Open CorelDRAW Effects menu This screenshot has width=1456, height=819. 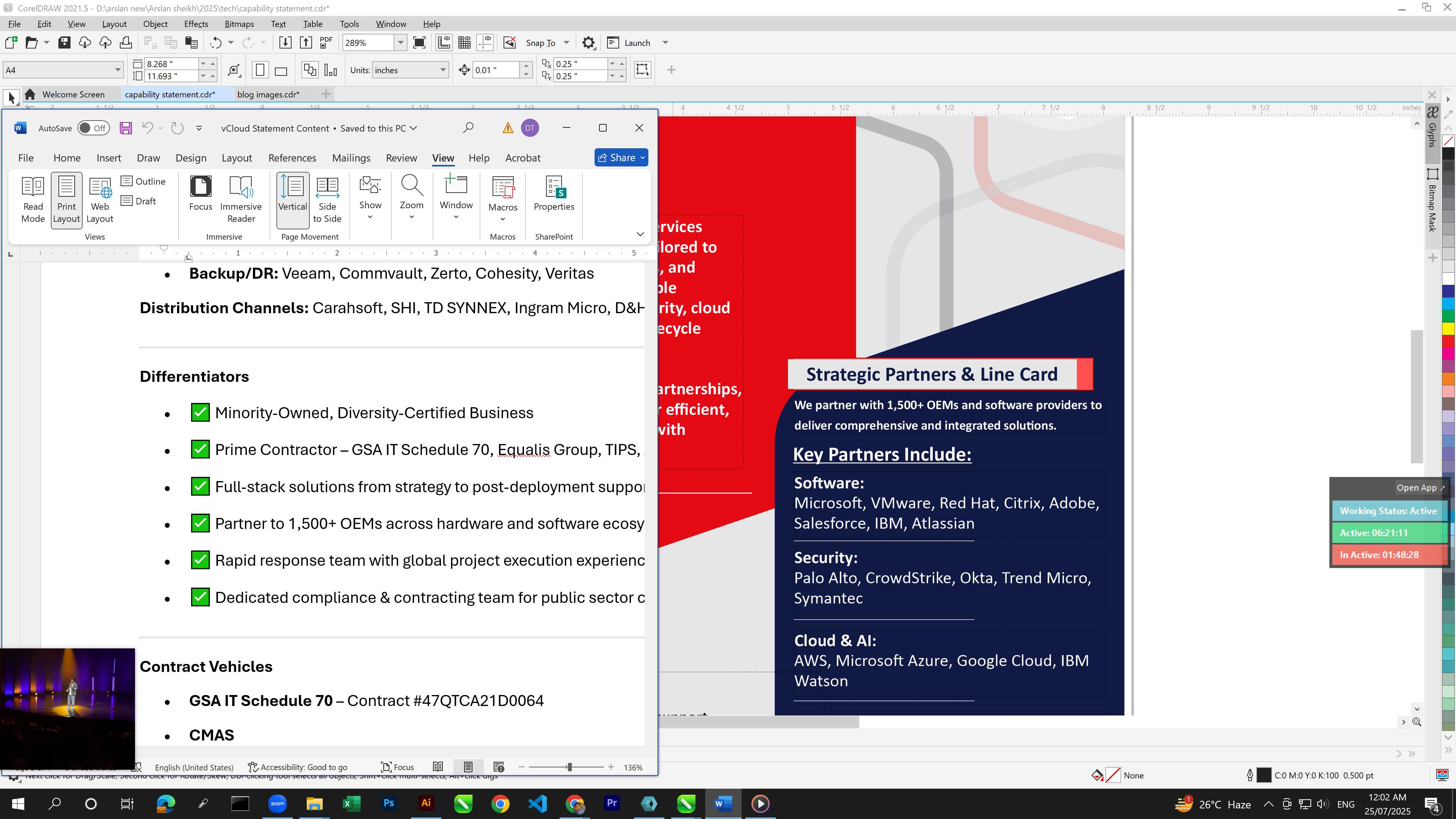pyautogui.click(x=196, y=24)
